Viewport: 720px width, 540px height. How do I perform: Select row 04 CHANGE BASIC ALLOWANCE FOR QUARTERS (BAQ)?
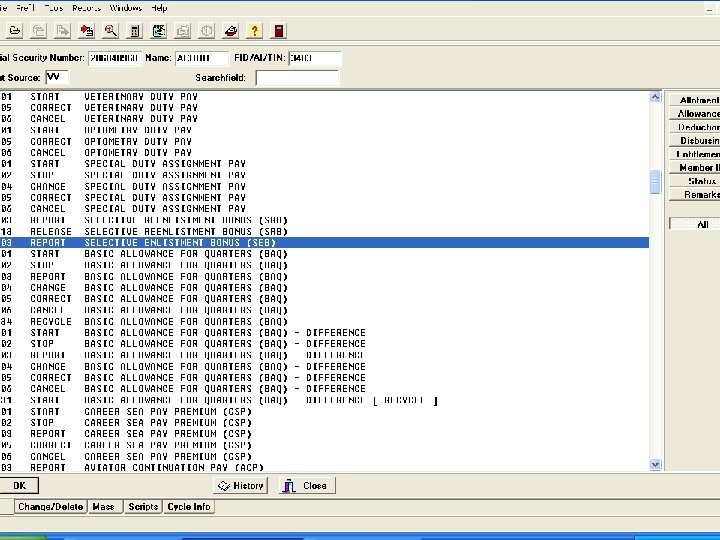[324, 287]
